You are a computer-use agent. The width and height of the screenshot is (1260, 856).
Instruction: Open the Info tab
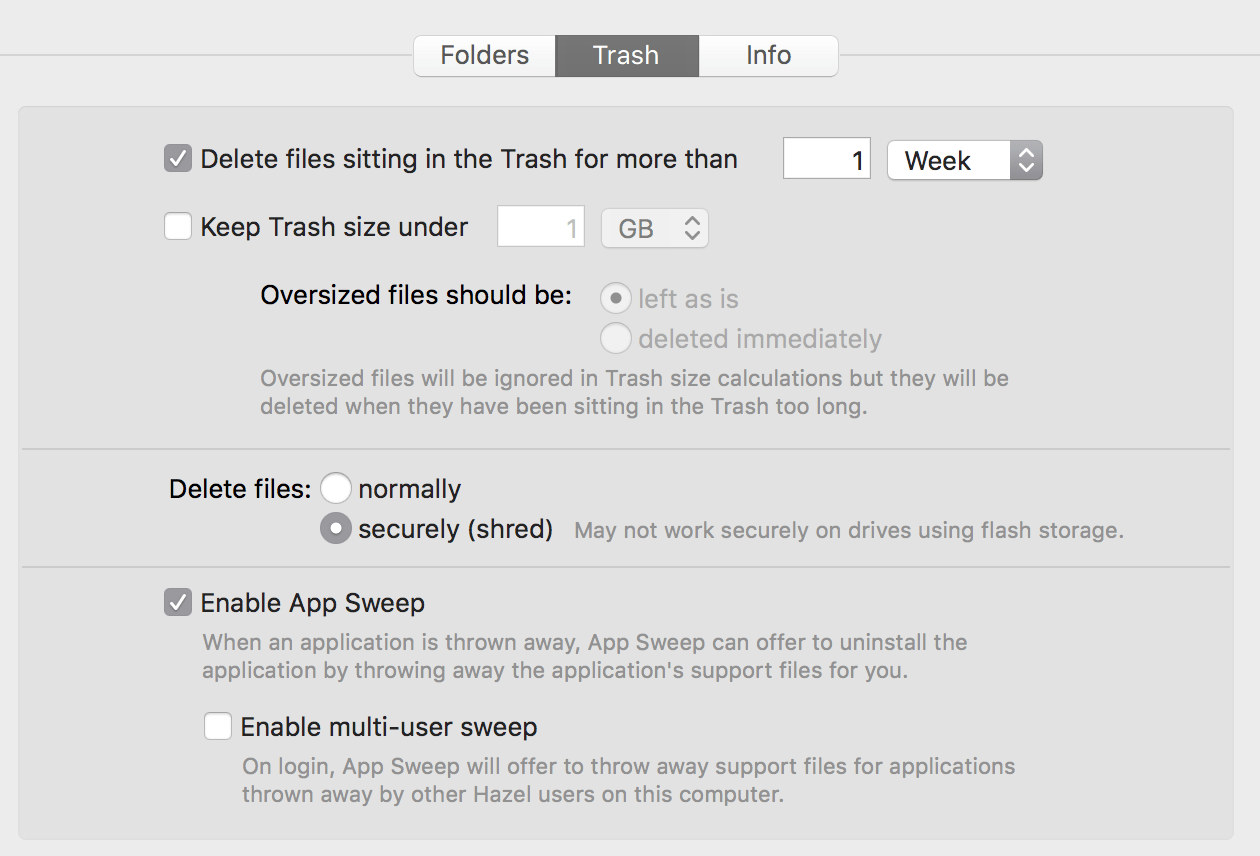768,56
